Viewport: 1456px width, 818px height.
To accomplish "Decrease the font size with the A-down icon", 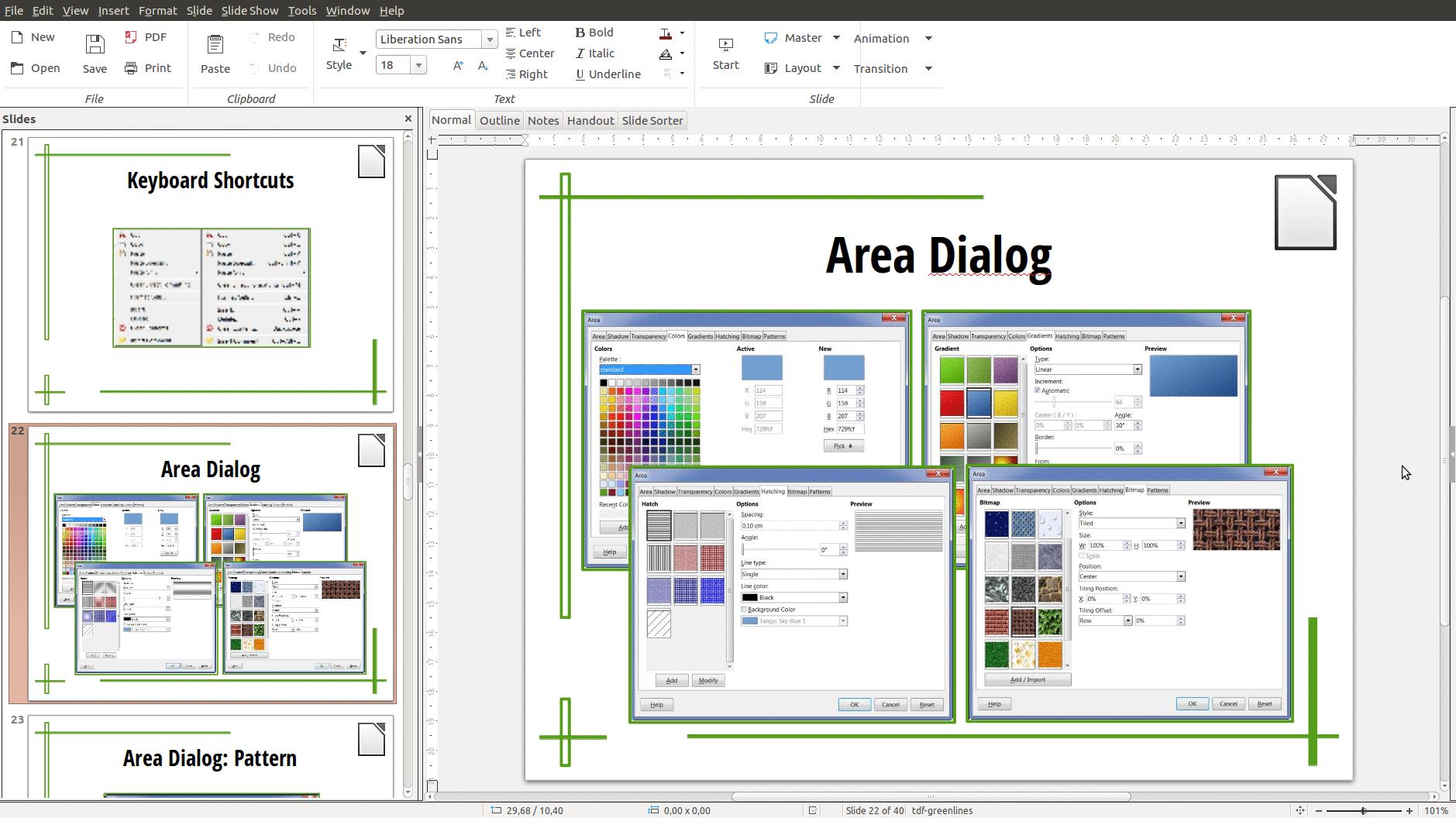I will (483, 66).
